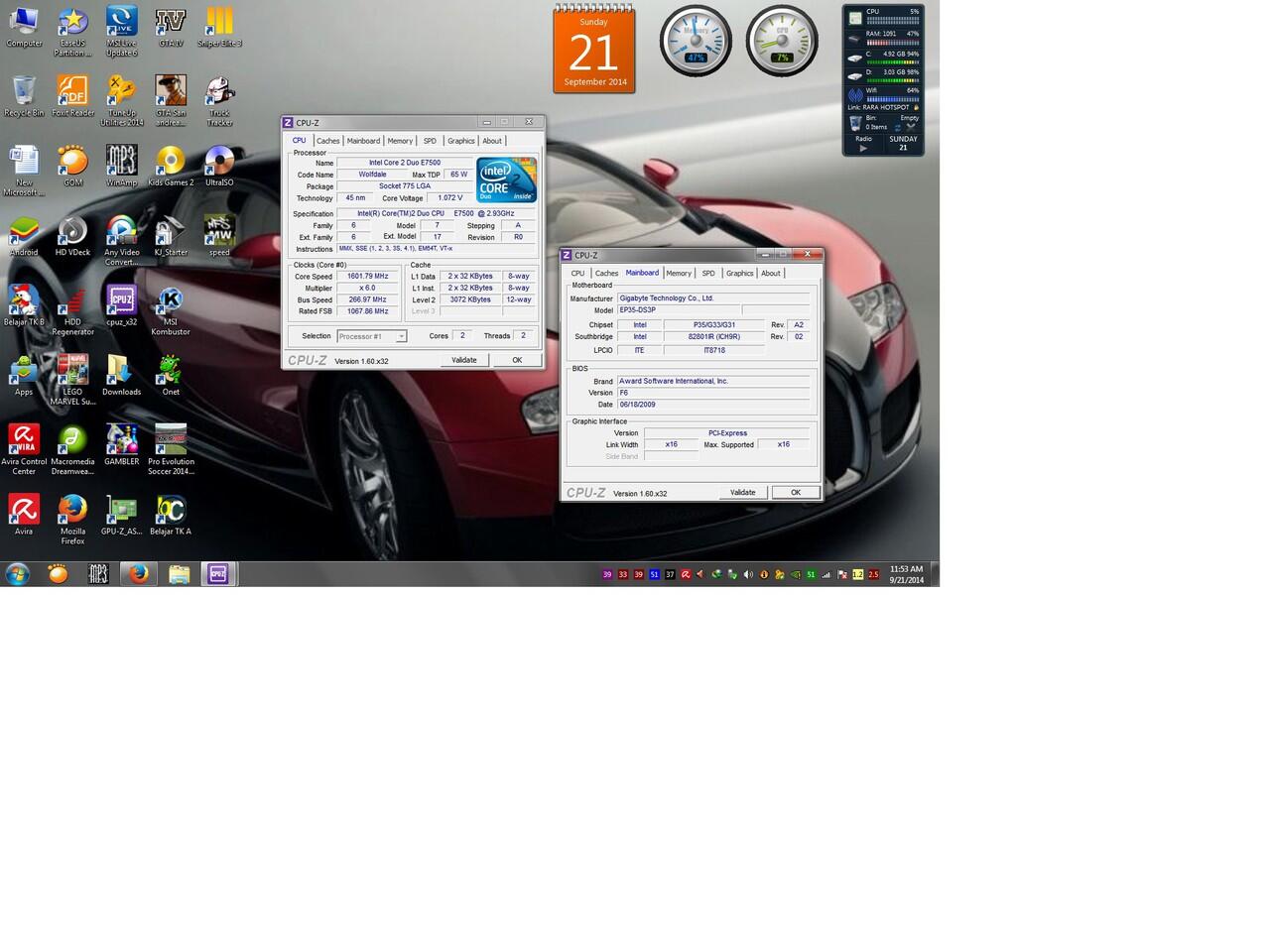The height and width of the screenshot is (952, 1270).
Task: Click the Southbridge value 82801IR (ICH9R)
Action: pyautogui.click(x=714, y=337)
